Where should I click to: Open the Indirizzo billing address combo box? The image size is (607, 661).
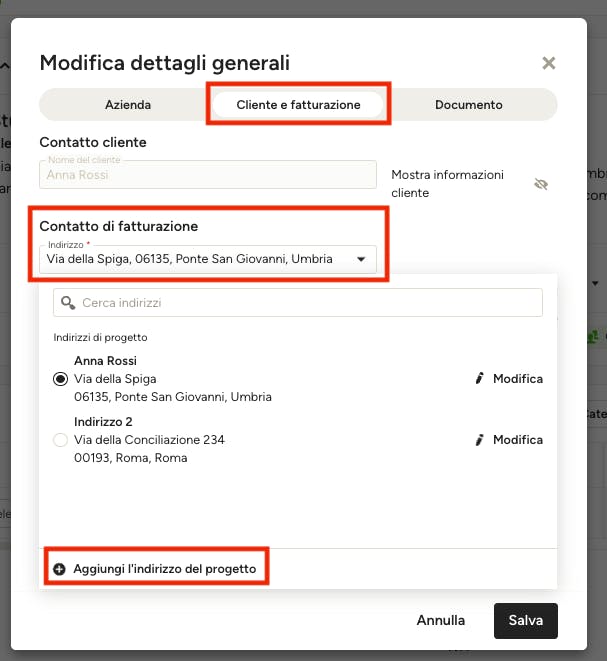pos(208,259)
